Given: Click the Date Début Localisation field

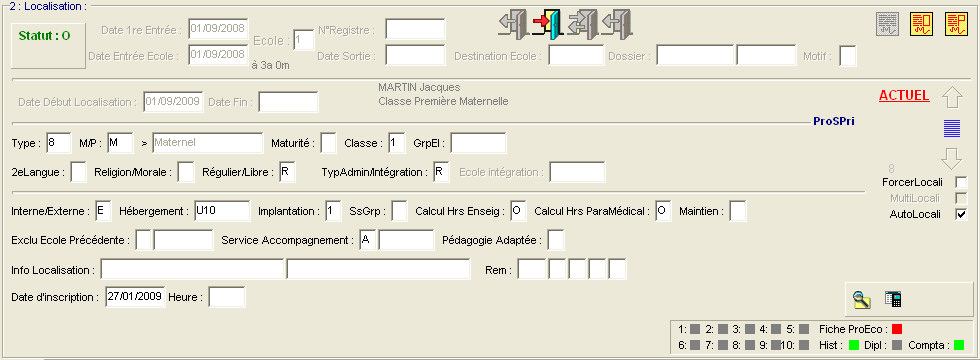Looking at the screenshot, I should (x=174, y=101).
